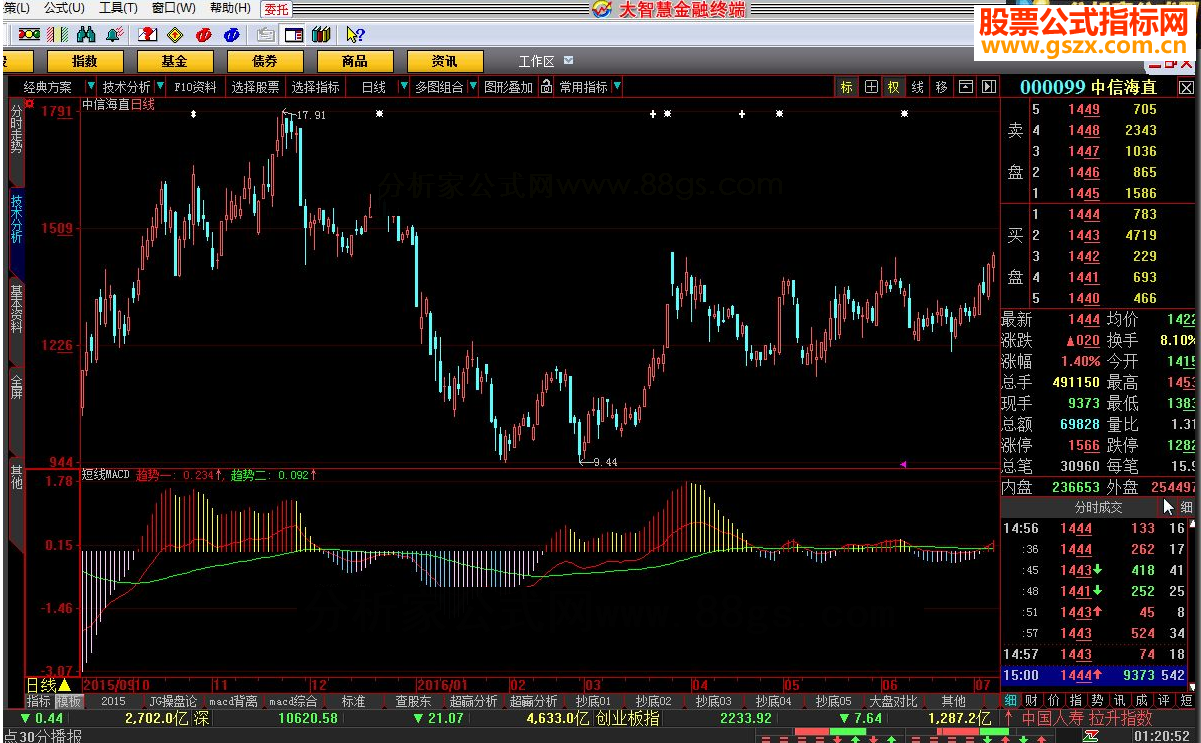Click the 资讯 news button
Viewport: 1201px width, 743px height.
[445, 61]
